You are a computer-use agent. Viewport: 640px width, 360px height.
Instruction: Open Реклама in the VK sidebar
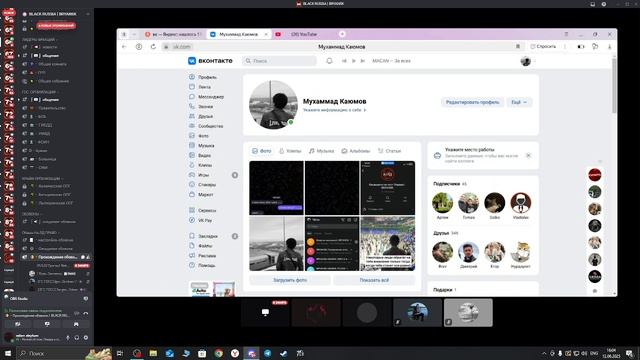[203, 256]
